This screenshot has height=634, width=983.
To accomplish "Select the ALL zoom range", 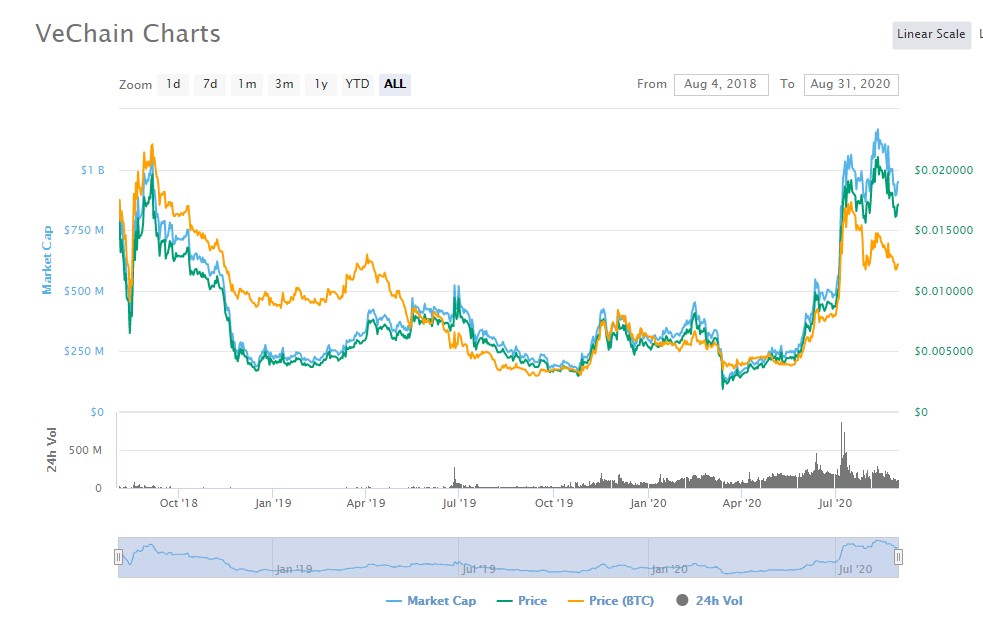I will [x=395, y=84].
